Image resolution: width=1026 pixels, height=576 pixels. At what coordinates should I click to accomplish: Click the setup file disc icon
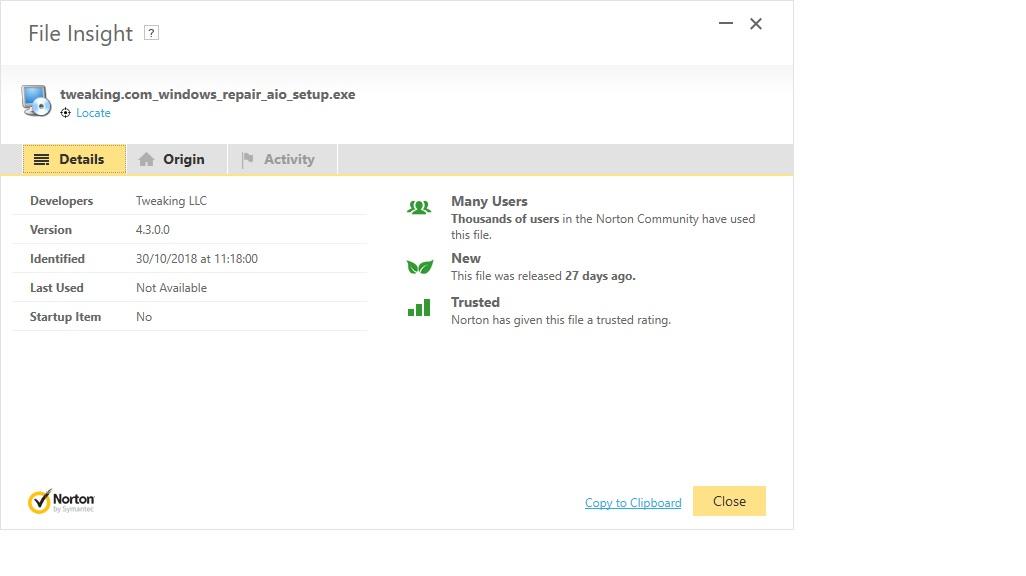[x=36, y=101]
